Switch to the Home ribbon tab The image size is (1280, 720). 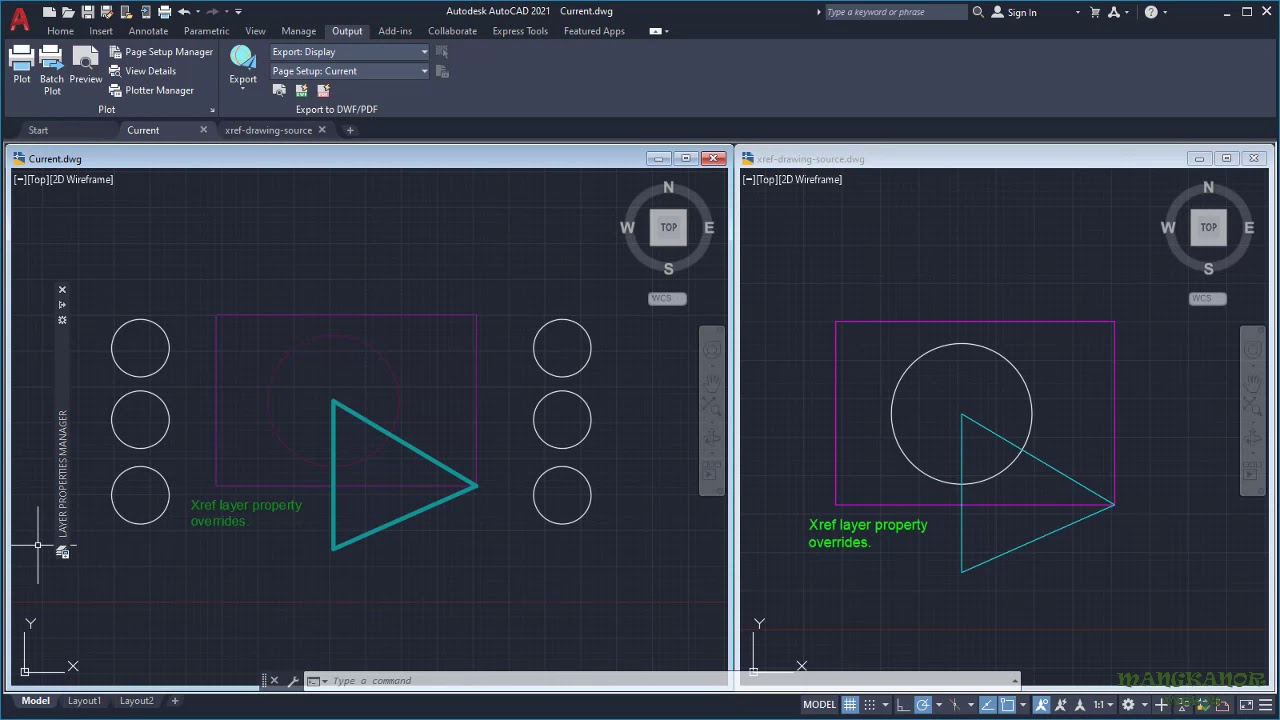click(x=60, y=31)
